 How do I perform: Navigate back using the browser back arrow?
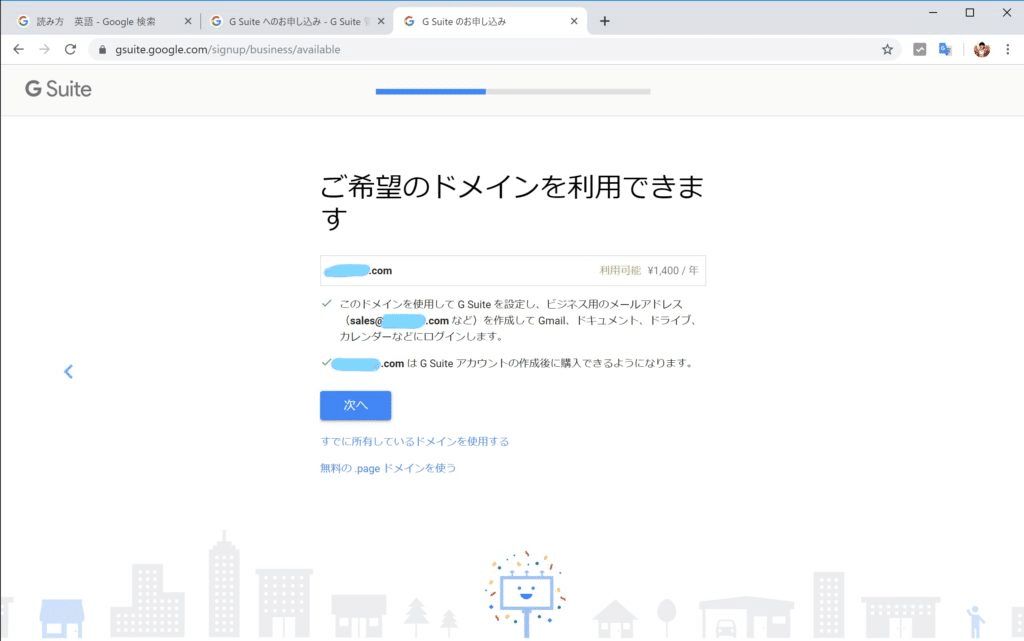(x=18, y=48)
